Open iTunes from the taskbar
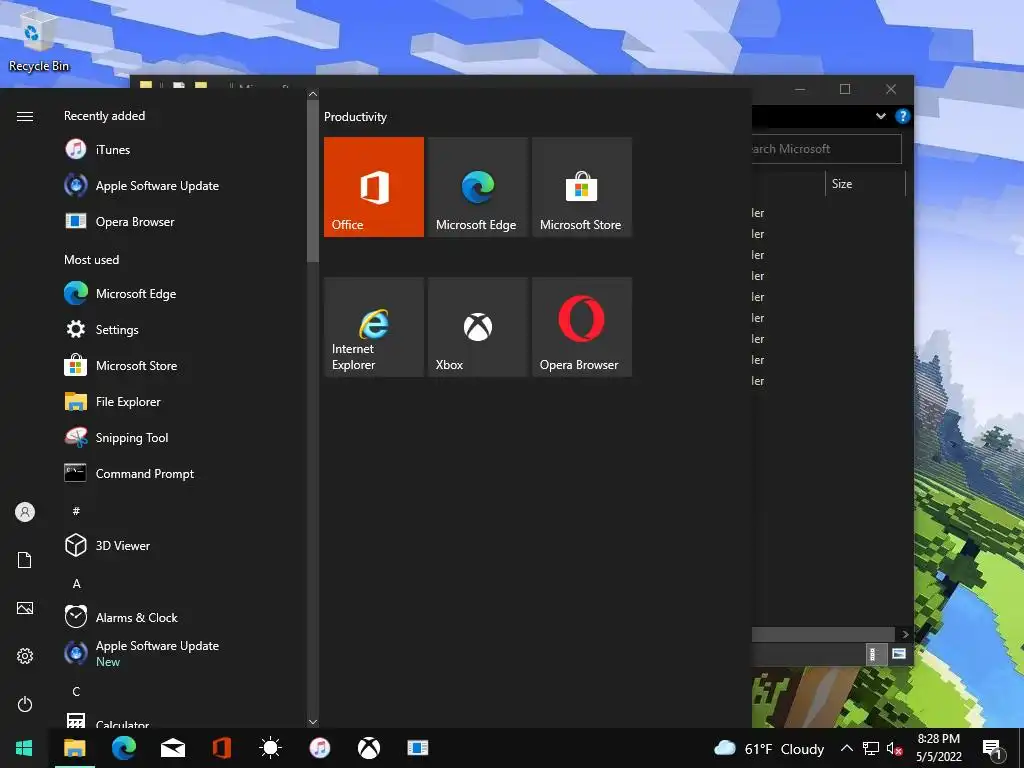 pos(319,748)
